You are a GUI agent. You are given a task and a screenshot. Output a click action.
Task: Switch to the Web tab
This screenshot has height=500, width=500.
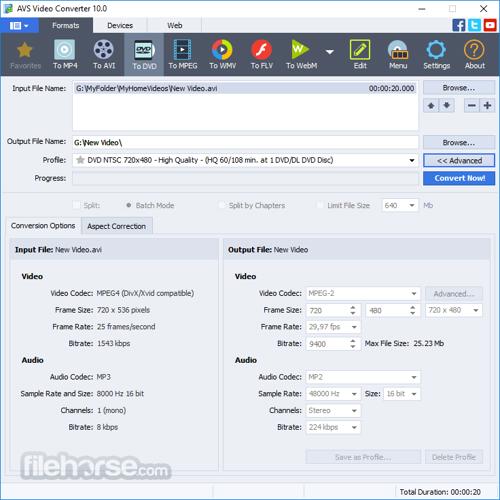tap(174, 25)
